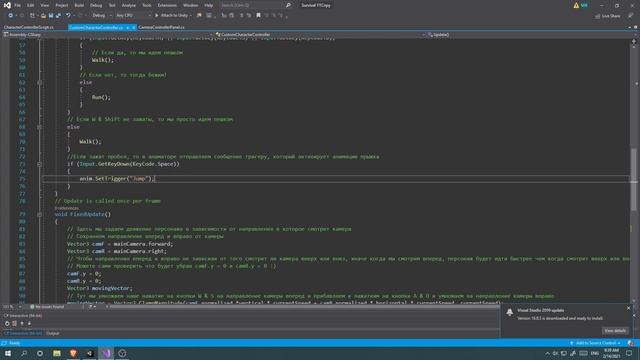Open the Project menu

(62, 5)
